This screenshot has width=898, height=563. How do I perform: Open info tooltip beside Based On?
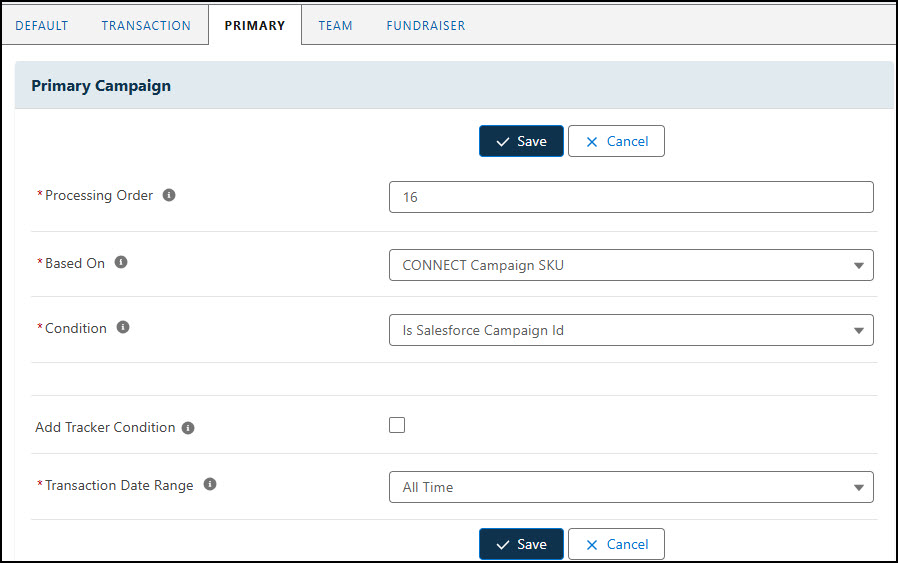[x=121, y=262]
